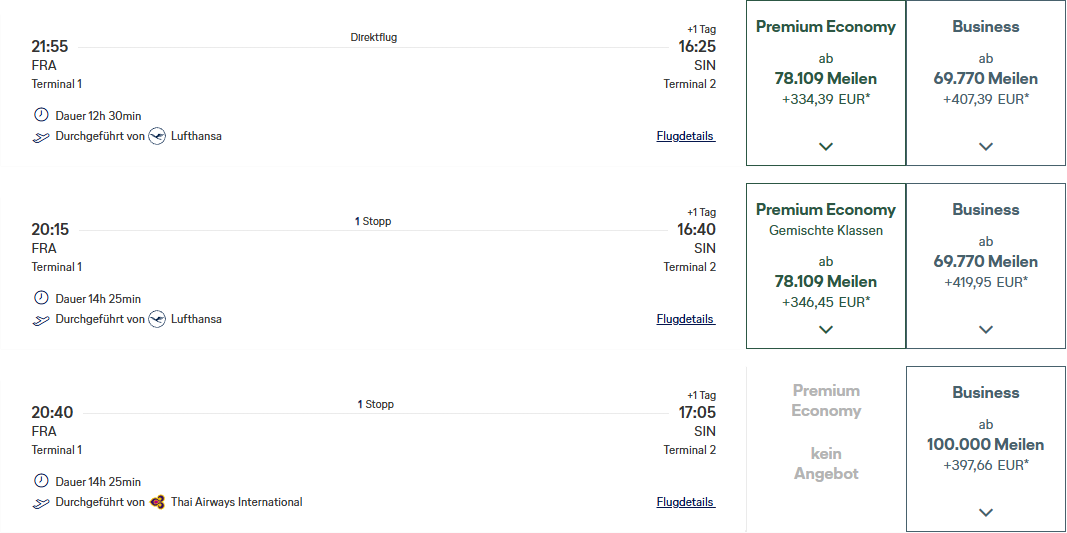Click the Lufthansa logo on the 21:55 direct flight

tap(157, 136)
